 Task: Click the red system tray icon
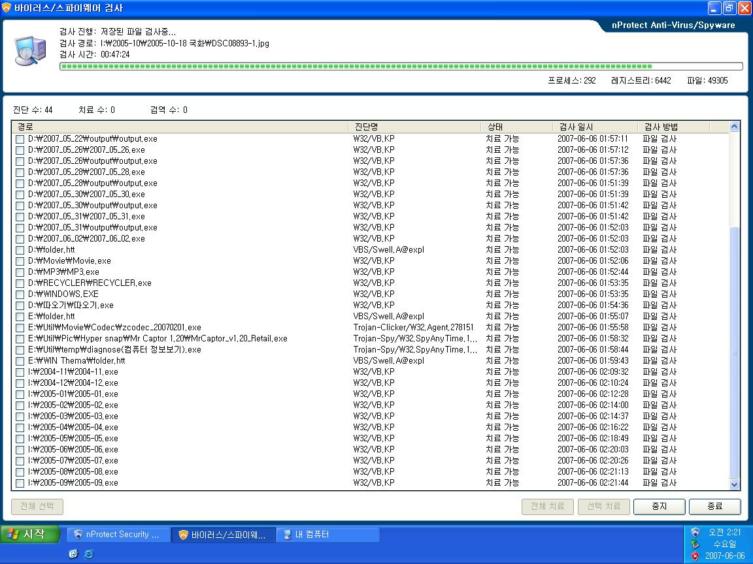694,556
